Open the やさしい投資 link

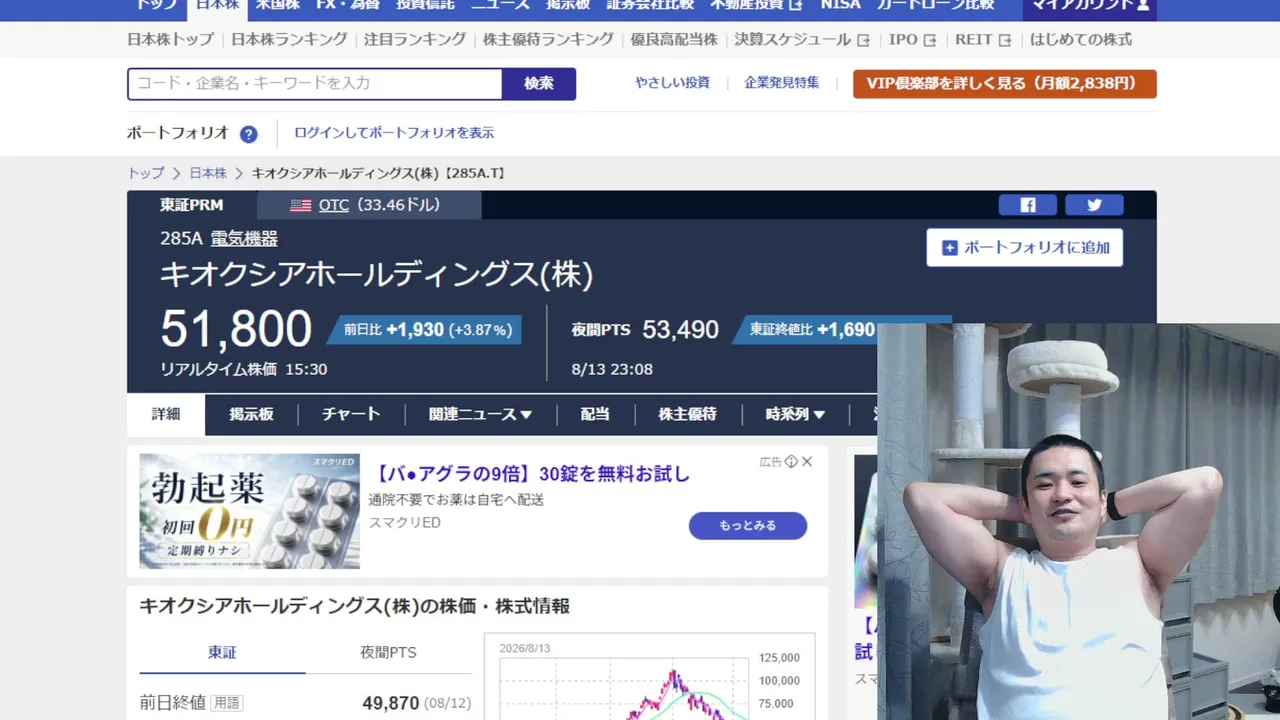coord(673,83)
